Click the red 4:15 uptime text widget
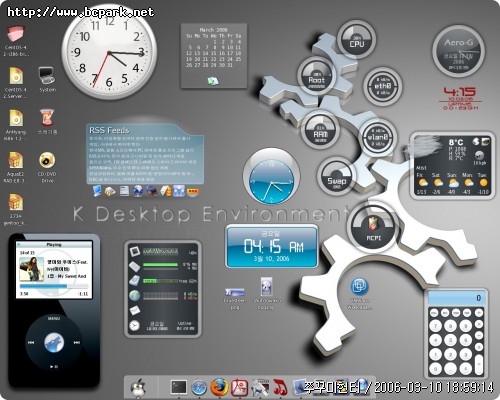The image size is (500, 400). pos(460,98)
